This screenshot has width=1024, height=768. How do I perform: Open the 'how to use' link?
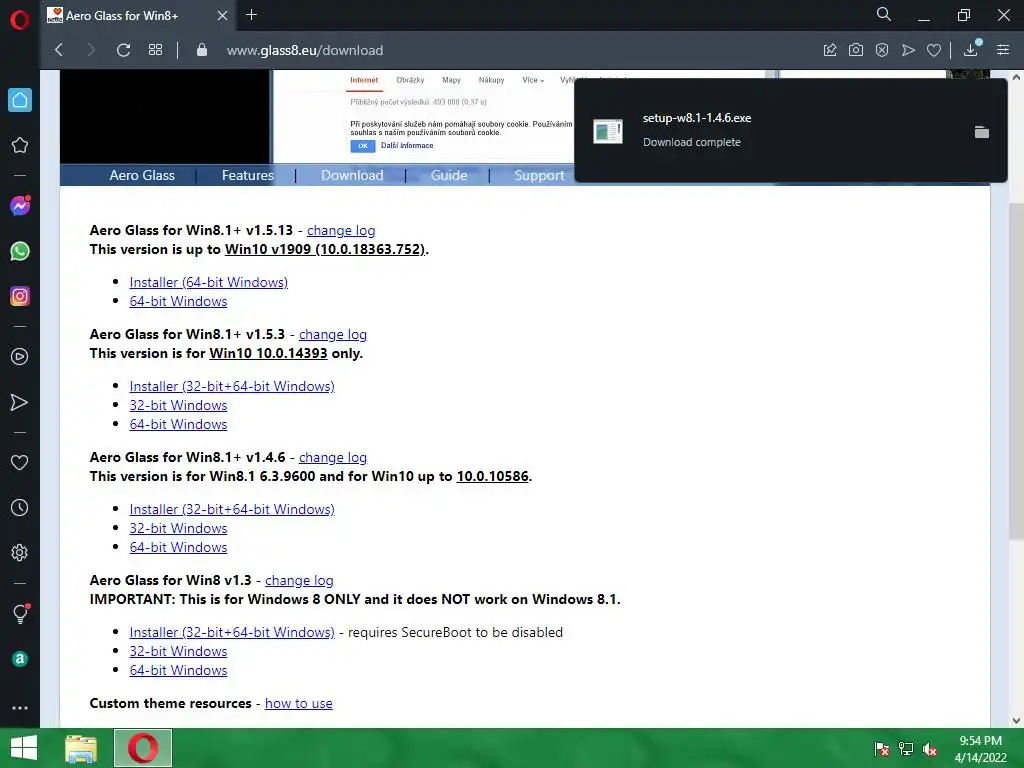click(x=298, y=703)
